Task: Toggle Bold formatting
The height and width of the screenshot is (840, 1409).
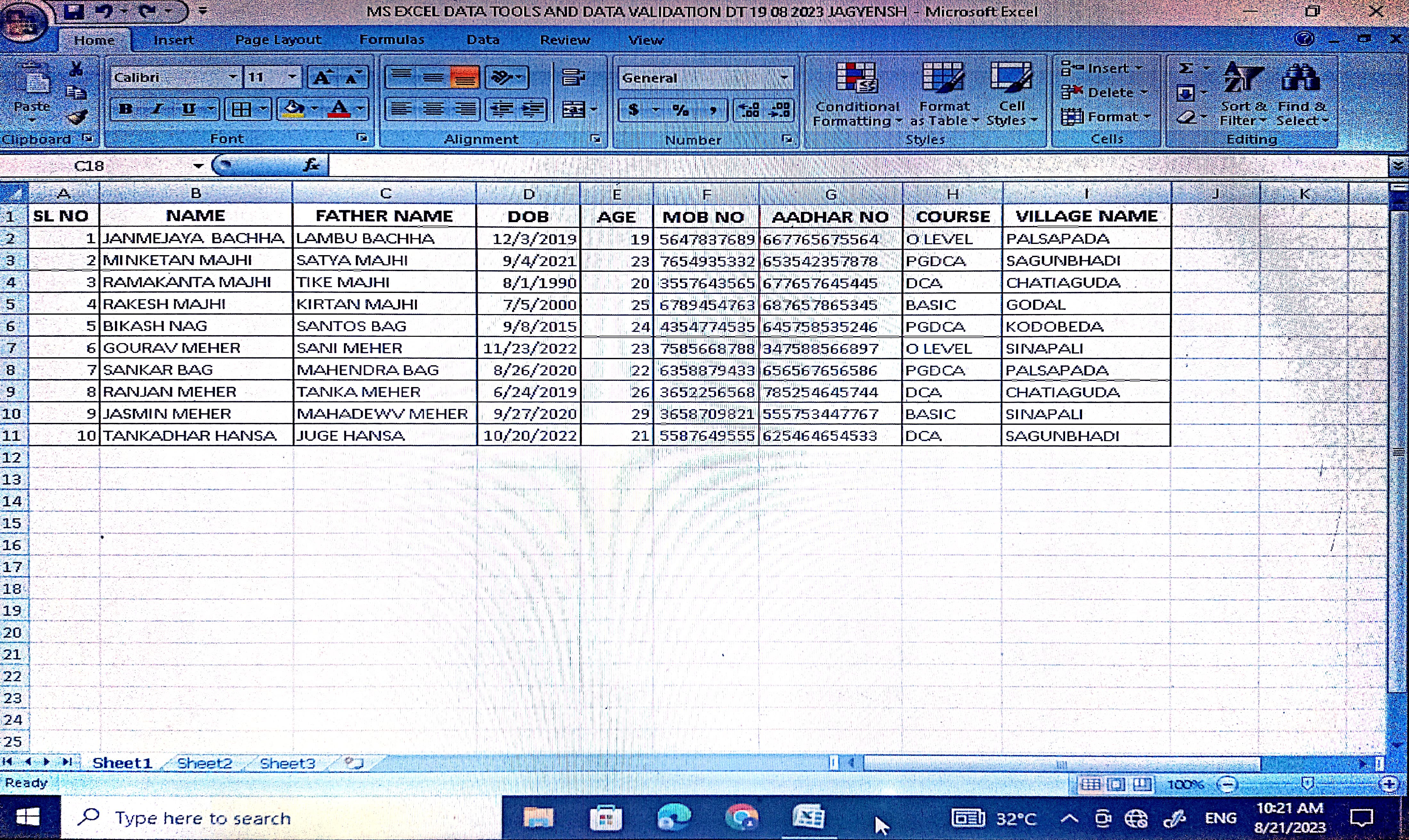Action: click(x=126, y=109)
